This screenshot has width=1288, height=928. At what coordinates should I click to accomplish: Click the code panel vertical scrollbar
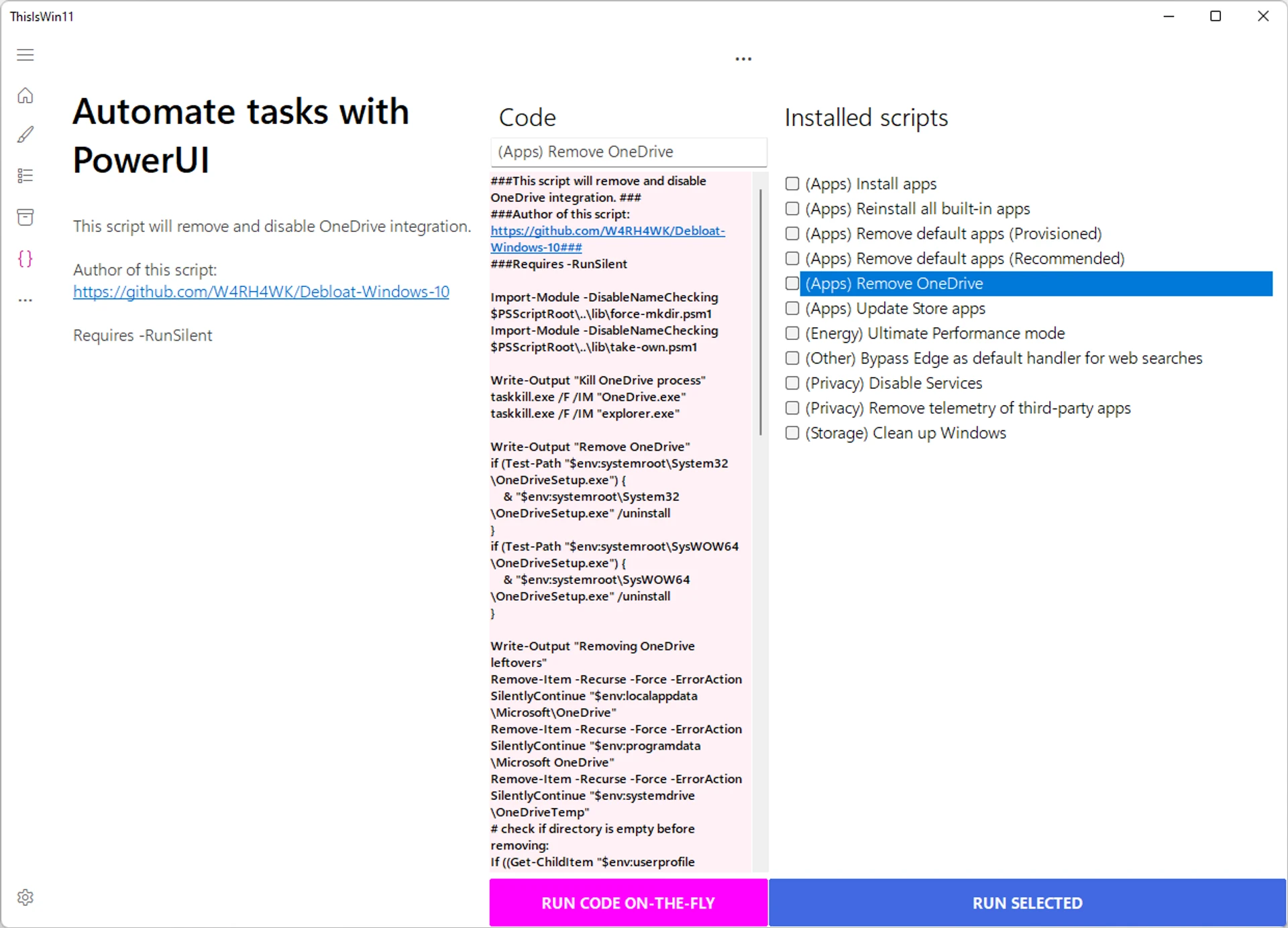(x=760, y=312)
